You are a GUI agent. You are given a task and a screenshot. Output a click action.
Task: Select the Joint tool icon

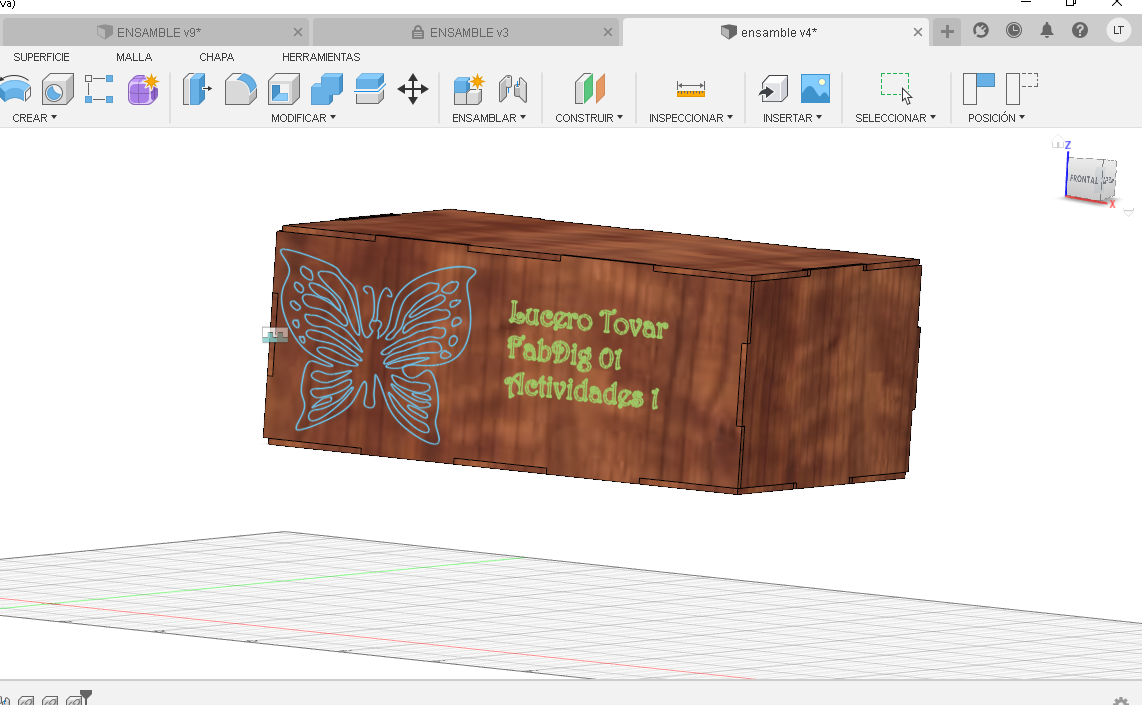pos(513,90)
